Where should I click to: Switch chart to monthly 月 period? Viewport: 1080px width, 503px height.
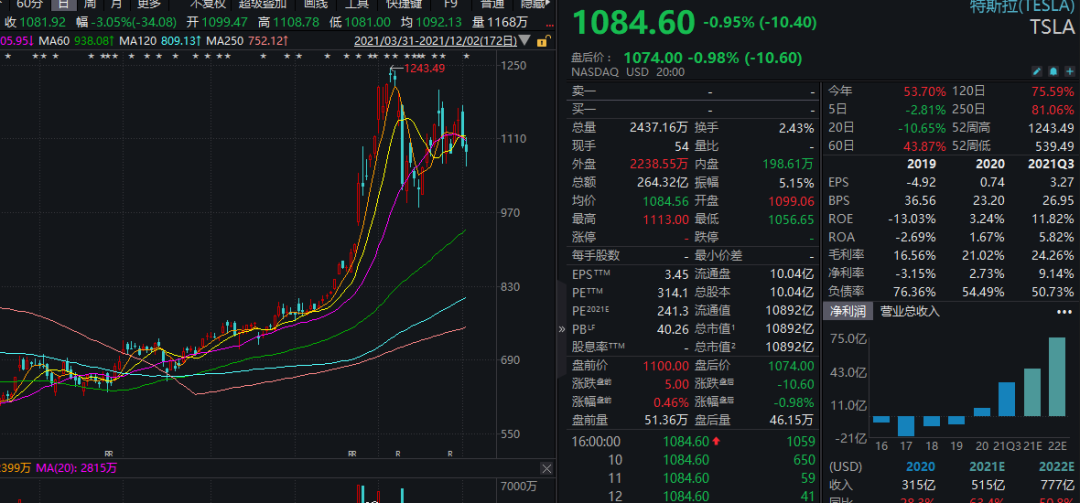(x=118, y=3)
